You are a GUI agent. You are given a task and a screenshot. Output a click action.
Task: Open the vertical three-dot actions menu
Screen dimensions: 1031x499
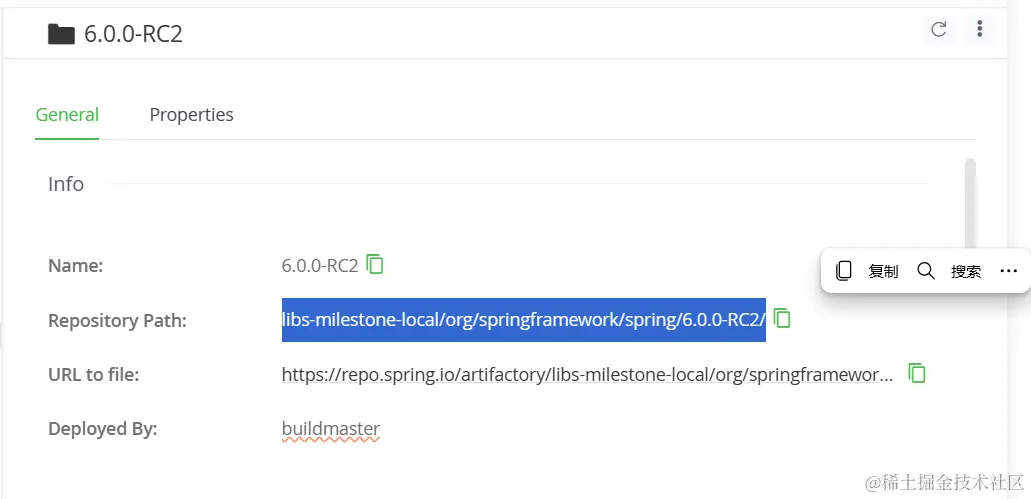[980, 30]
